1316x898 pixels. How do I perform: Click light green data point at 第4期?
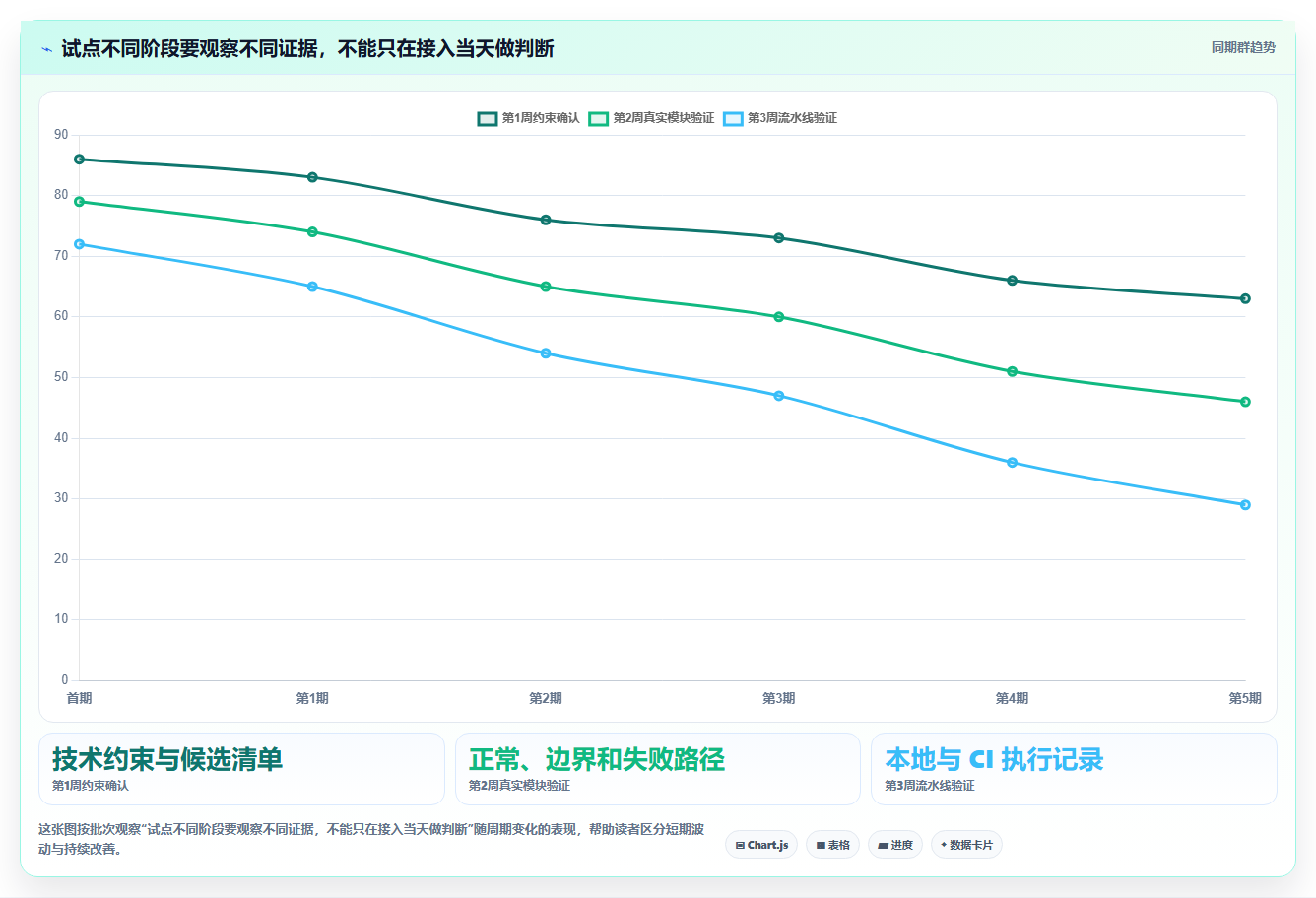click(x=1012, y=371)
